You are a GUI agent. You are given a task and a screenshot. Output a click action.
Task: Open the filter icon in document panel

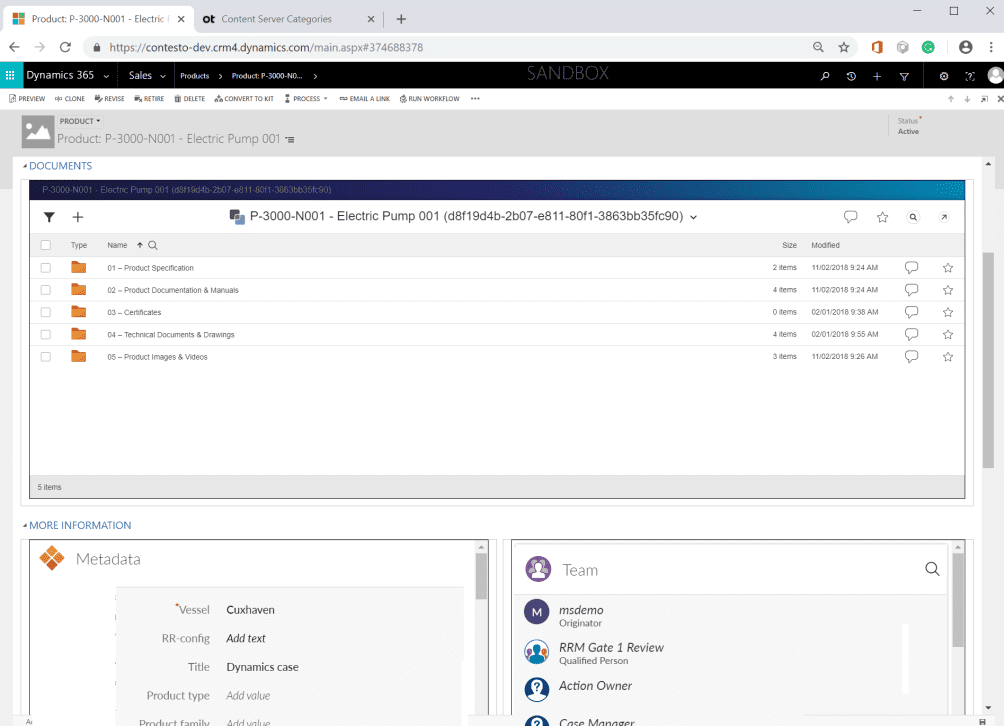pyautogui.click(x=48, y=217)
